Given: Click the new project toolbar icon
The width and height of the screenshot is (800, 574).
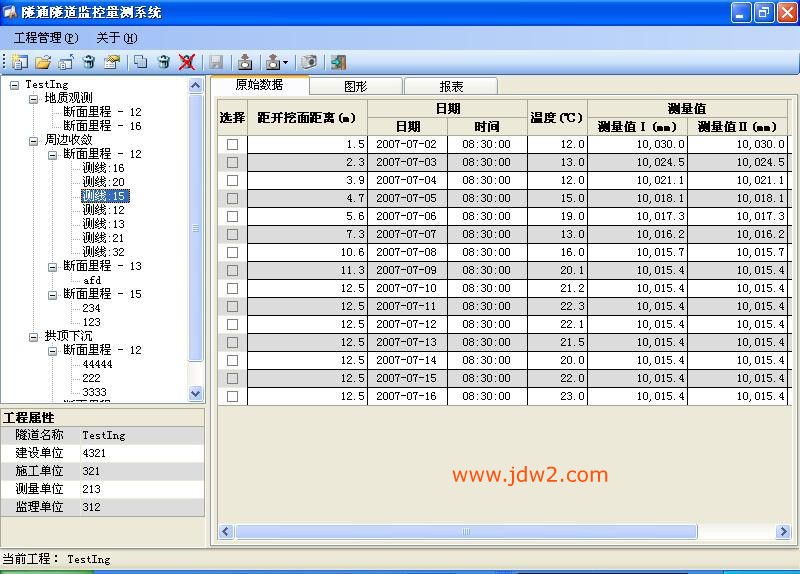Looking at the screenshot, I should point(19,62).
